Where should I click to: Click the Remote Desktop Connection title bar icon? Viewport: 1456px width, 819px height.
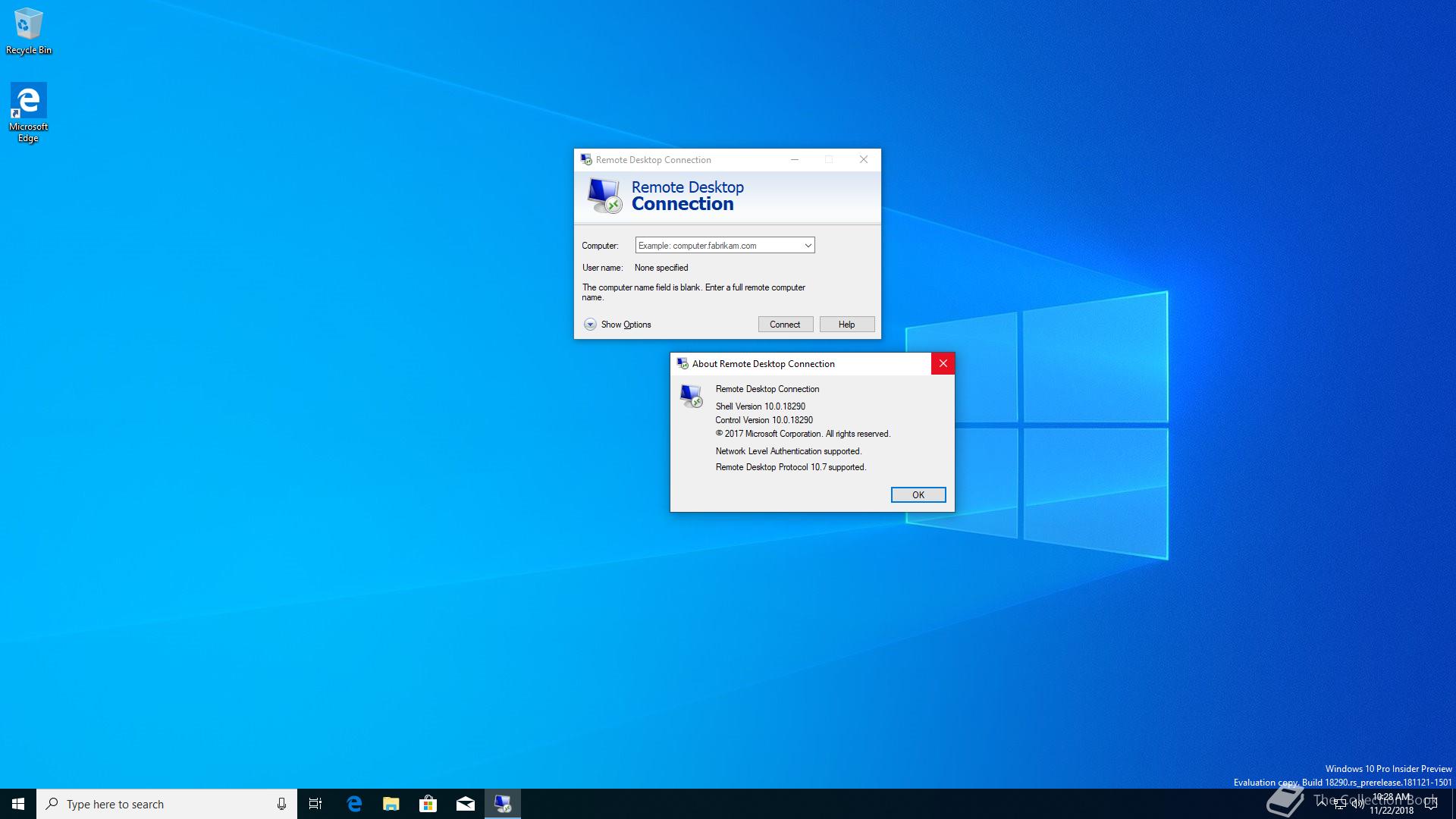(x=586, y=160)
